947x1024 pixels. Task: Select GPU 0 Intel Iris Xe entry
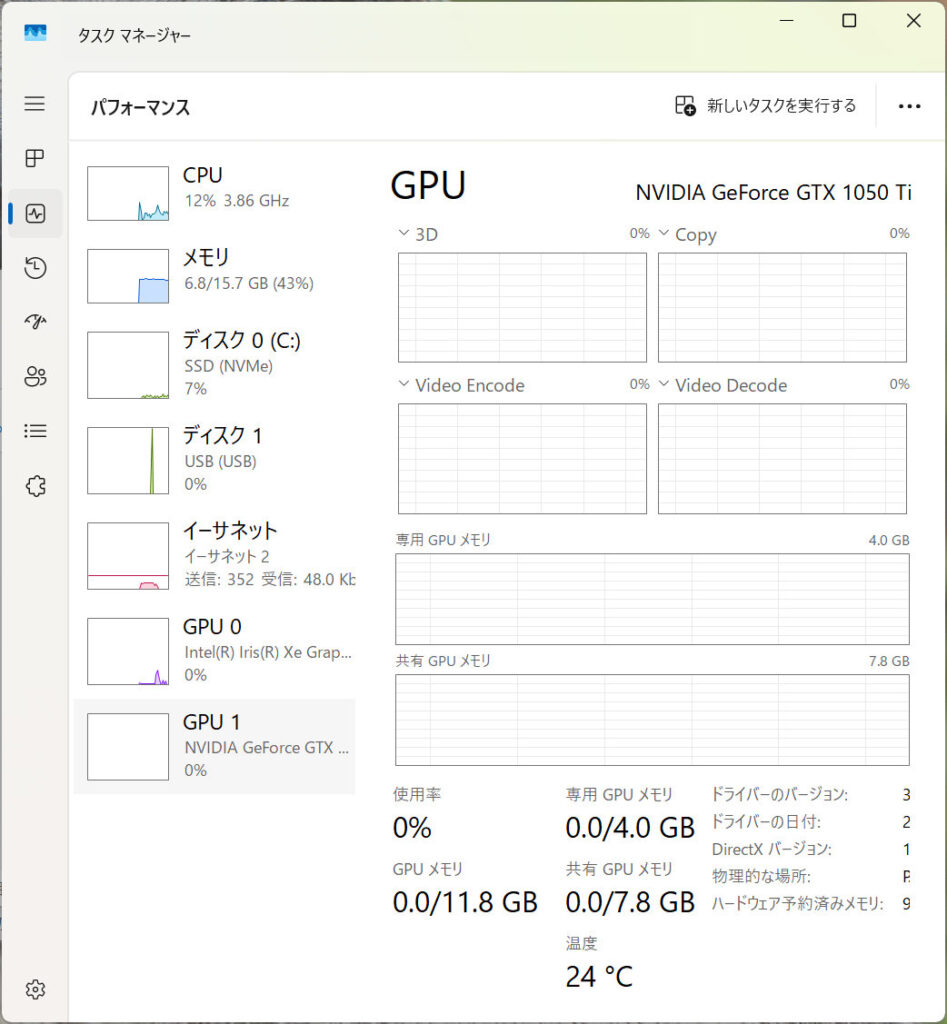[215, 650]
